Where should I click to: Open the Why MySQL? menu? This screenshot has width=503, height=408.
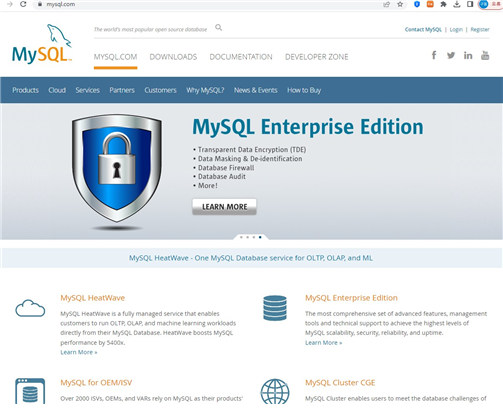coord(205,90)
